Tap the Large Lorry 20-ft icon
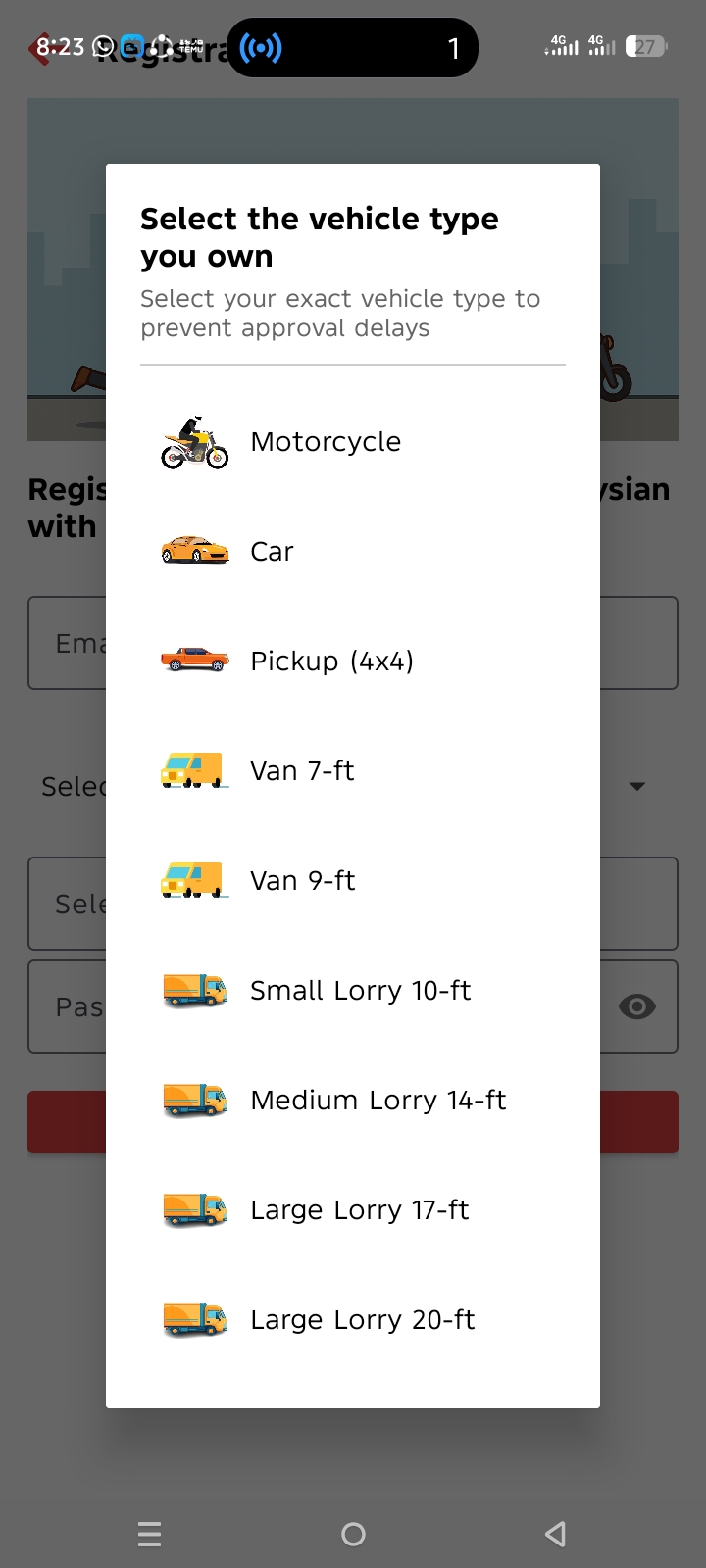Viewport: 706px width, 1568px height. 194,1319
